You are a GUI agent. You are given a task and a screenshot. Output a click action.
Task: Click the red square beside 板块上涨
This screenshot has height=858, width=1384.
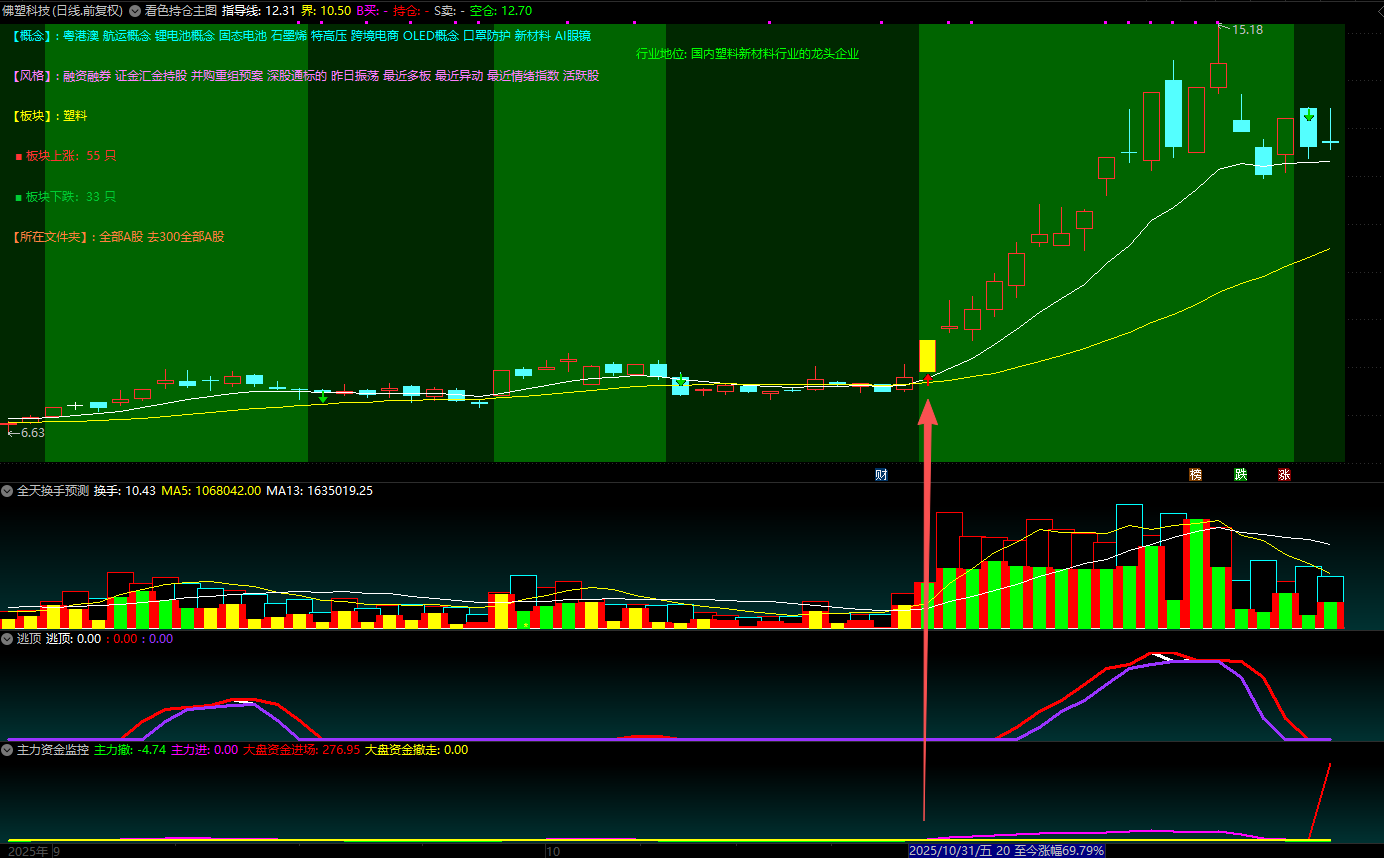[18, 157]
